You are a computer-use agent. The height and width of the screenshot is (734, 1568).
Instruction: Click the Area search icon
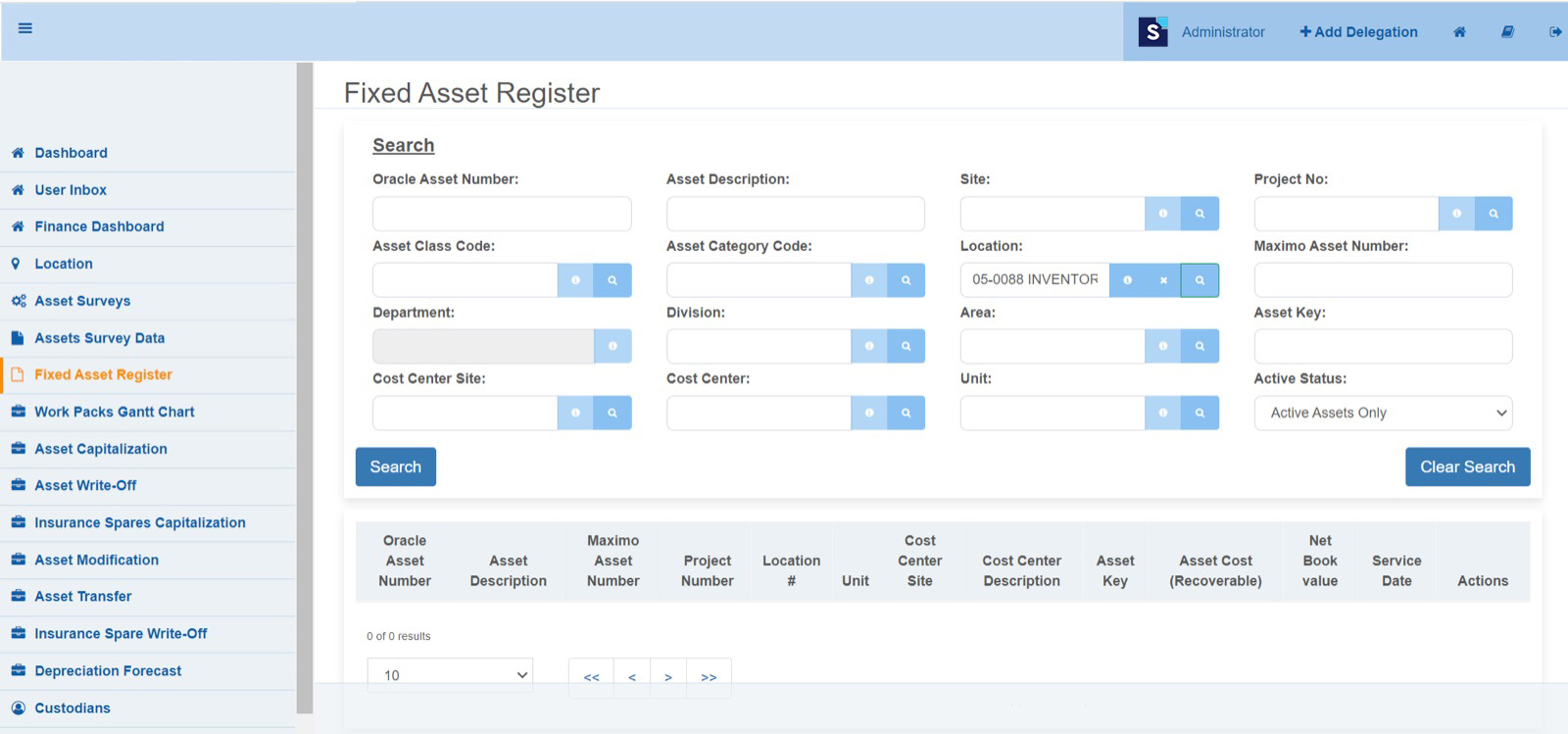pos(1200,346)
